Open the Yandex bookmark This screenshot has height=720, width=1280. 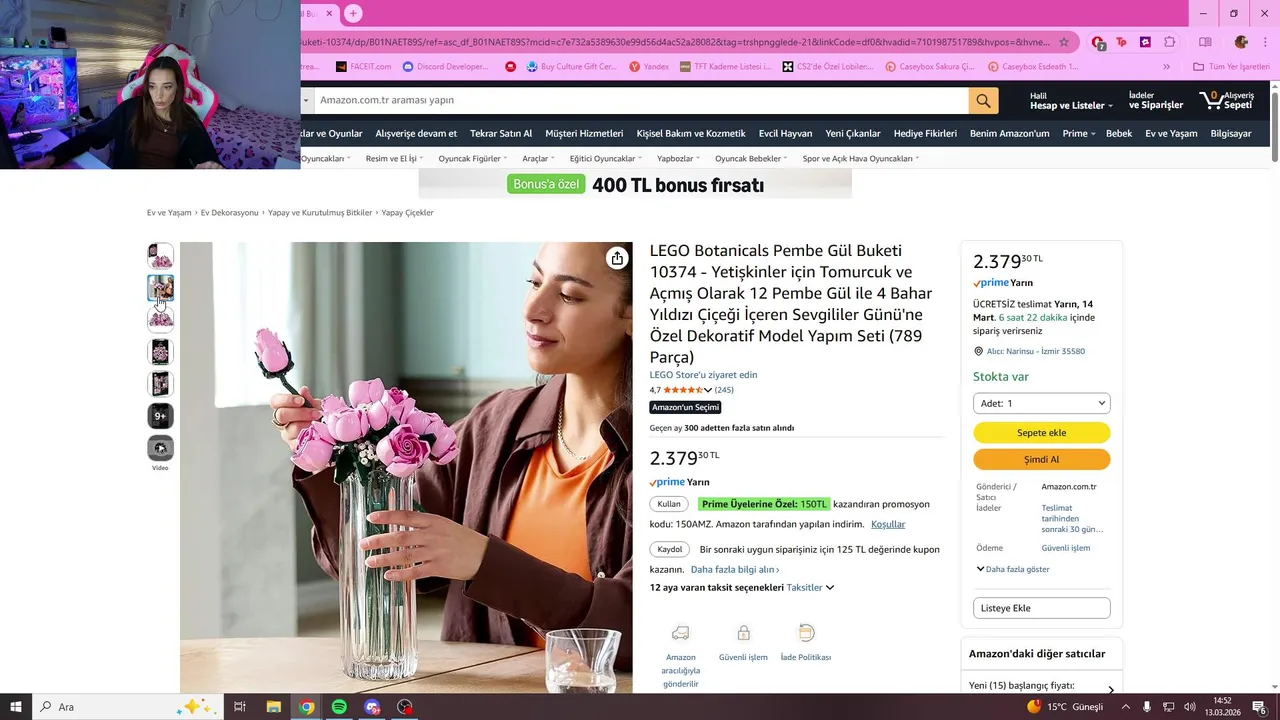click(x=649, y=67)
